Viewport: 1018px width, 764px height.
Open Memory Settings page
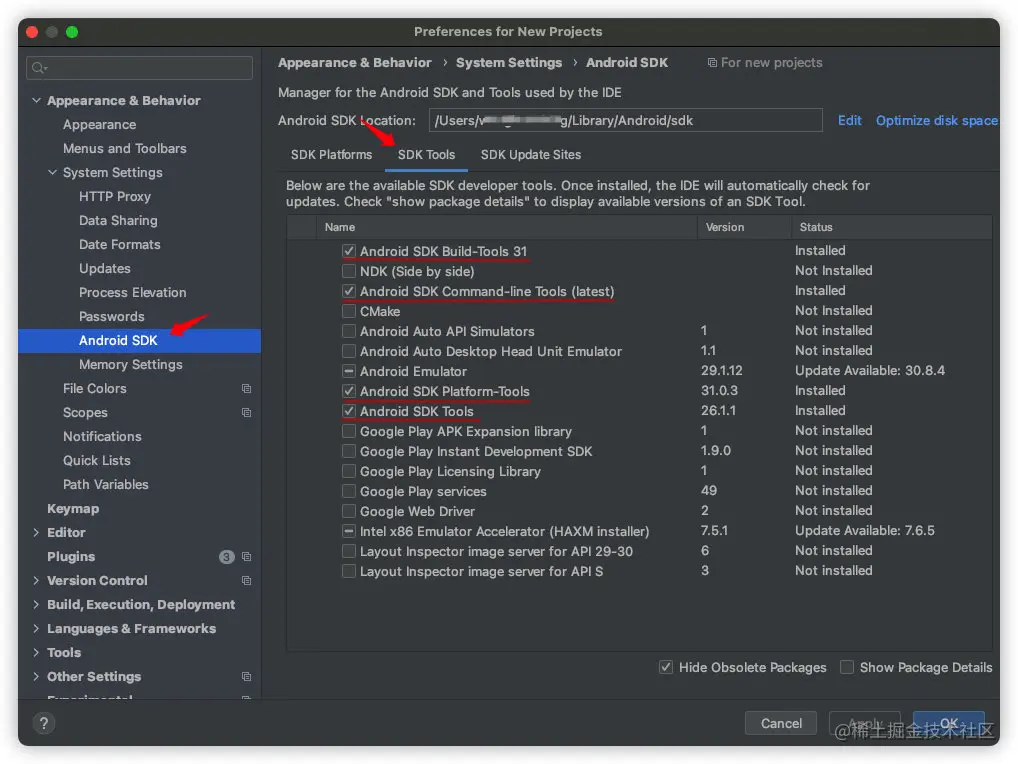pos(130,365)
